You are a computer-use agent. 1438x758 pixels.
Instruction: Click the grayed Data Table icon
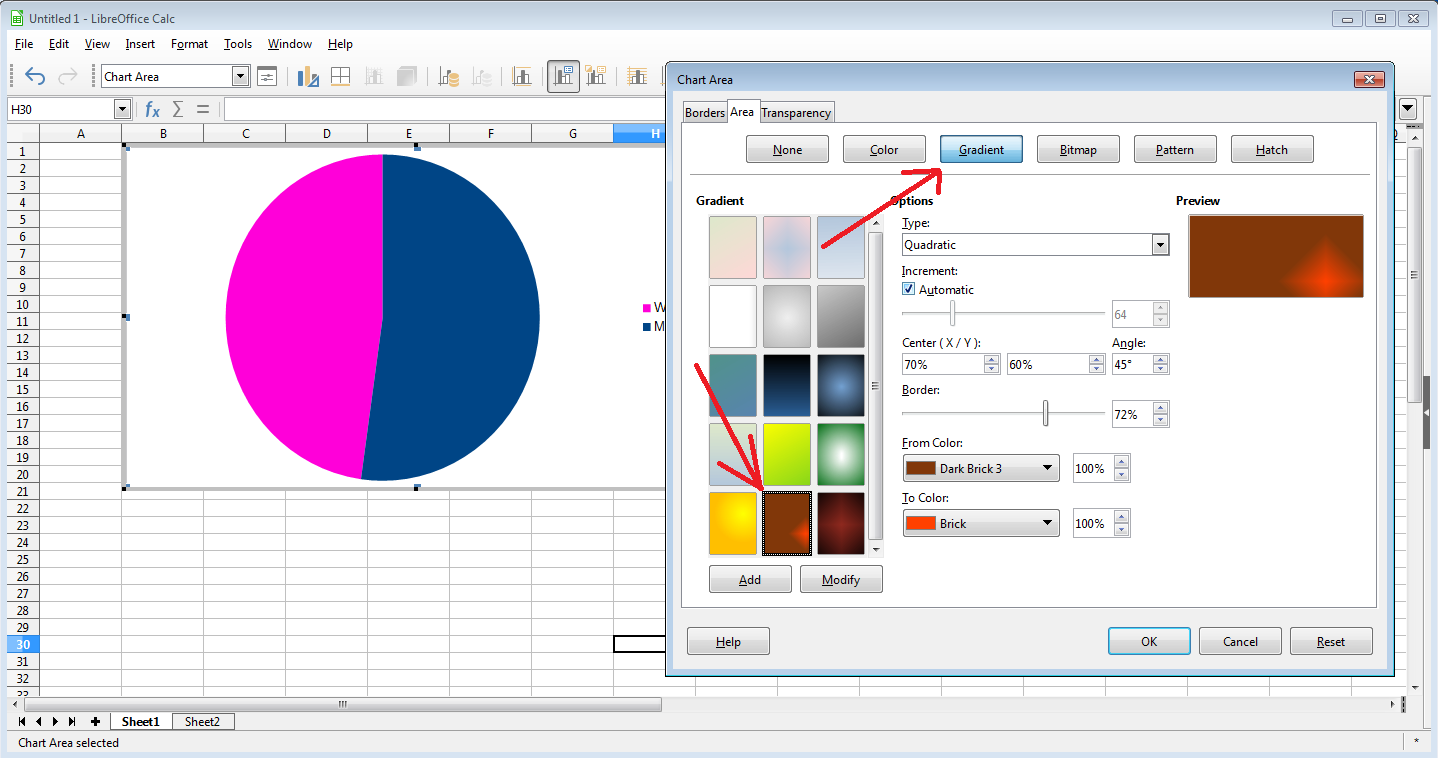[483, 76]
